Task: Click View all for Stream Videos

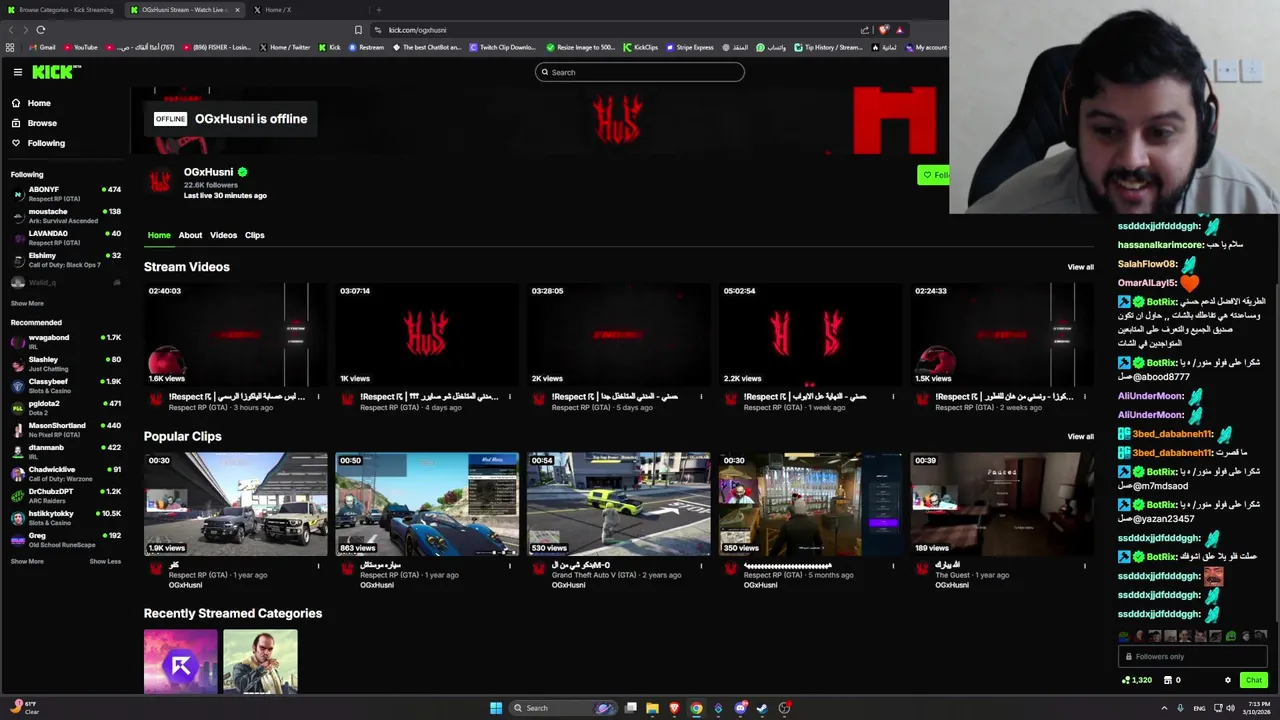Action: (x=1080, y=267)
